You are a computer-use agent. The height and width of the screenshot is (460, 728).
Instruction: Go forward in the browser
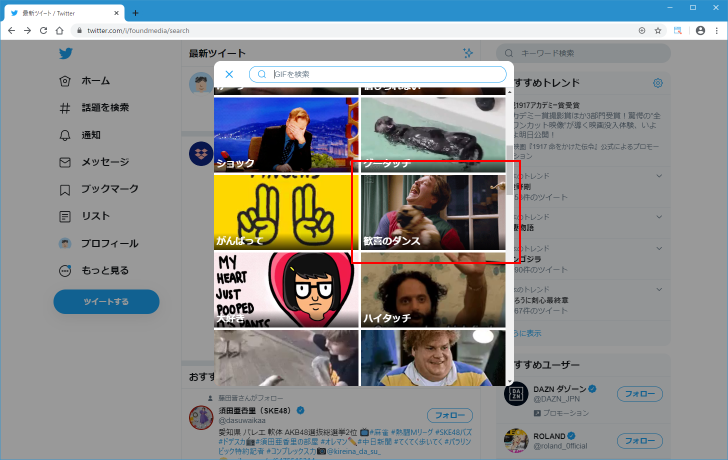coord(27,31)
